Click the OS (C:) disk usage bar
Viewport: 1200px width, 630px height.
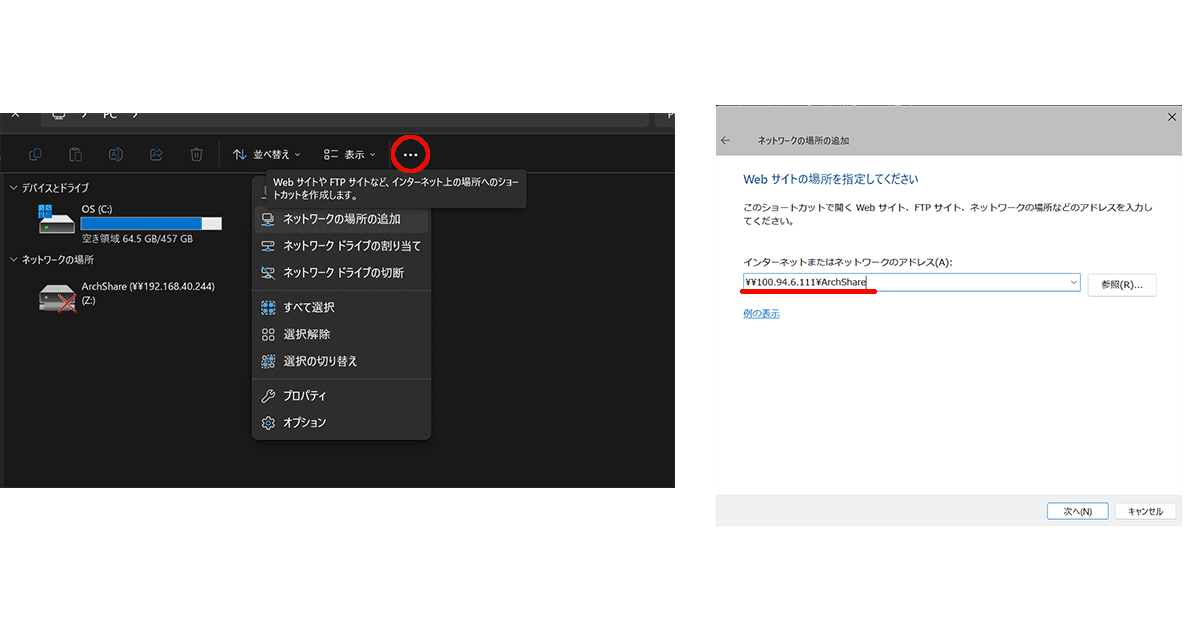tap(150, 223)
